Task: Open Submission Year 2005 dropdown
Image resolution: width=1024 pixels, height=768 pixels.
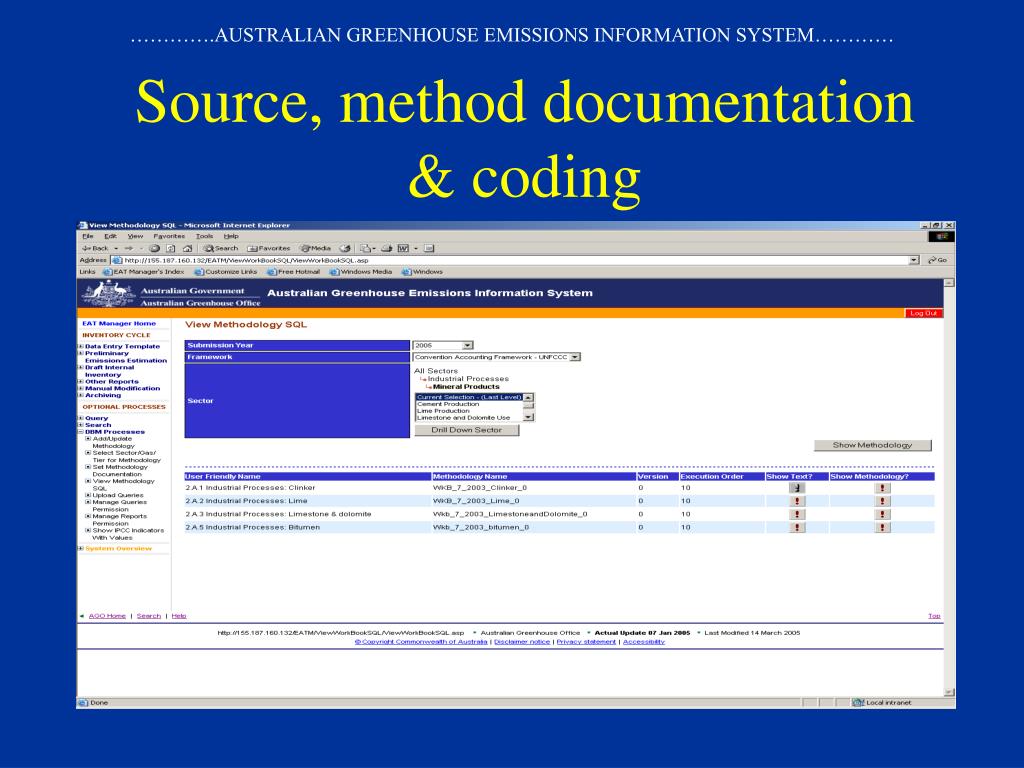Action: (x=443, y=345)
